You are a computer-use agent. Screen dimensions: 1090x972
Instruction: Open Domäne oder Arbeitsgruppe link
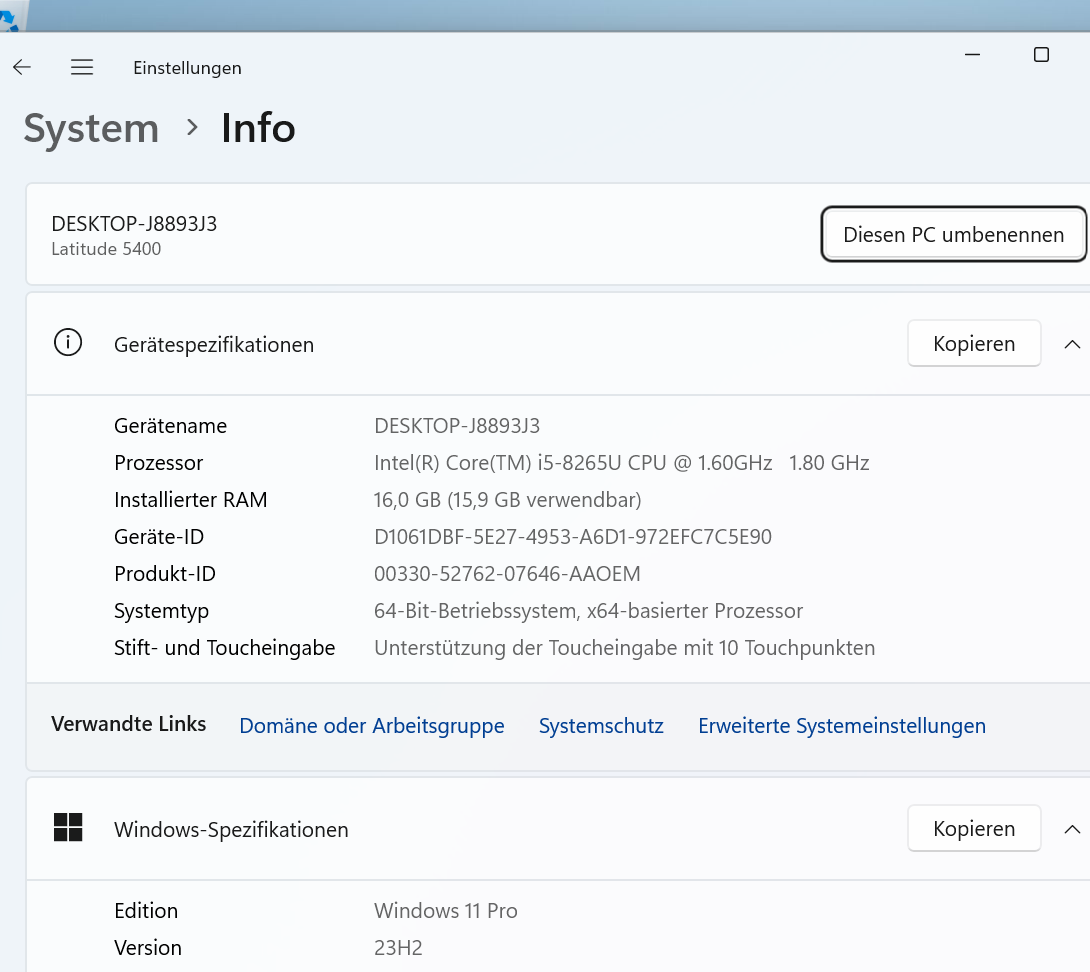point(372,726)
